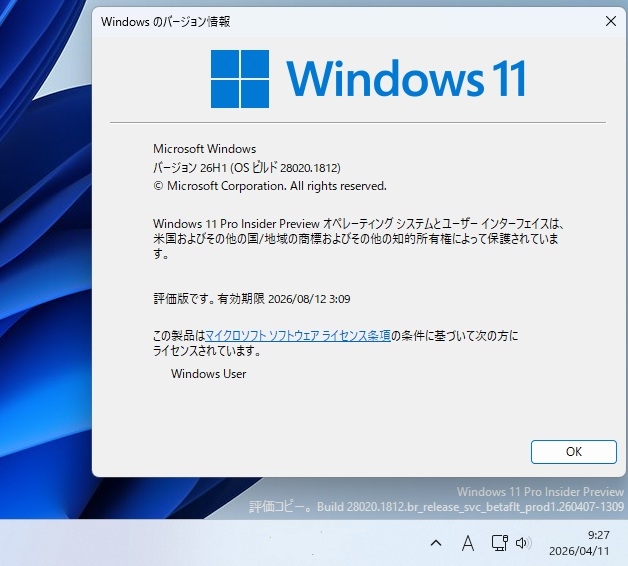
Task: Click the dialog title 'Windows のバージョン情報'
Action: (165, 22)
